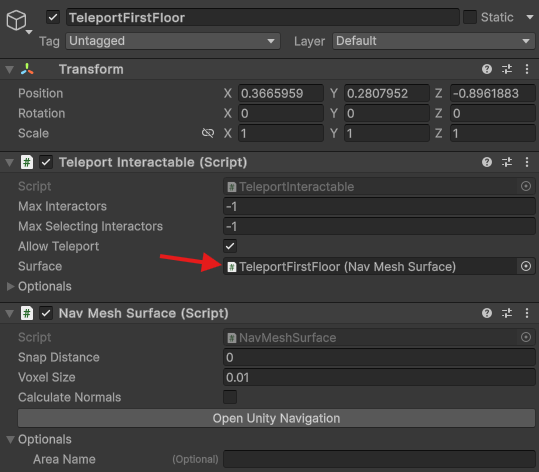Pick an object for the Surface field
Viewport: 539px width, 472px height.
pyautogui.click(x=526, y=266)
